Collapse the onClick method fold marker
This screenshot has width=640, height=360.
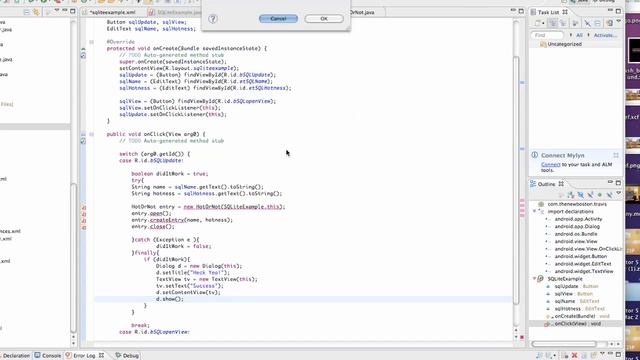pos(91,134)
